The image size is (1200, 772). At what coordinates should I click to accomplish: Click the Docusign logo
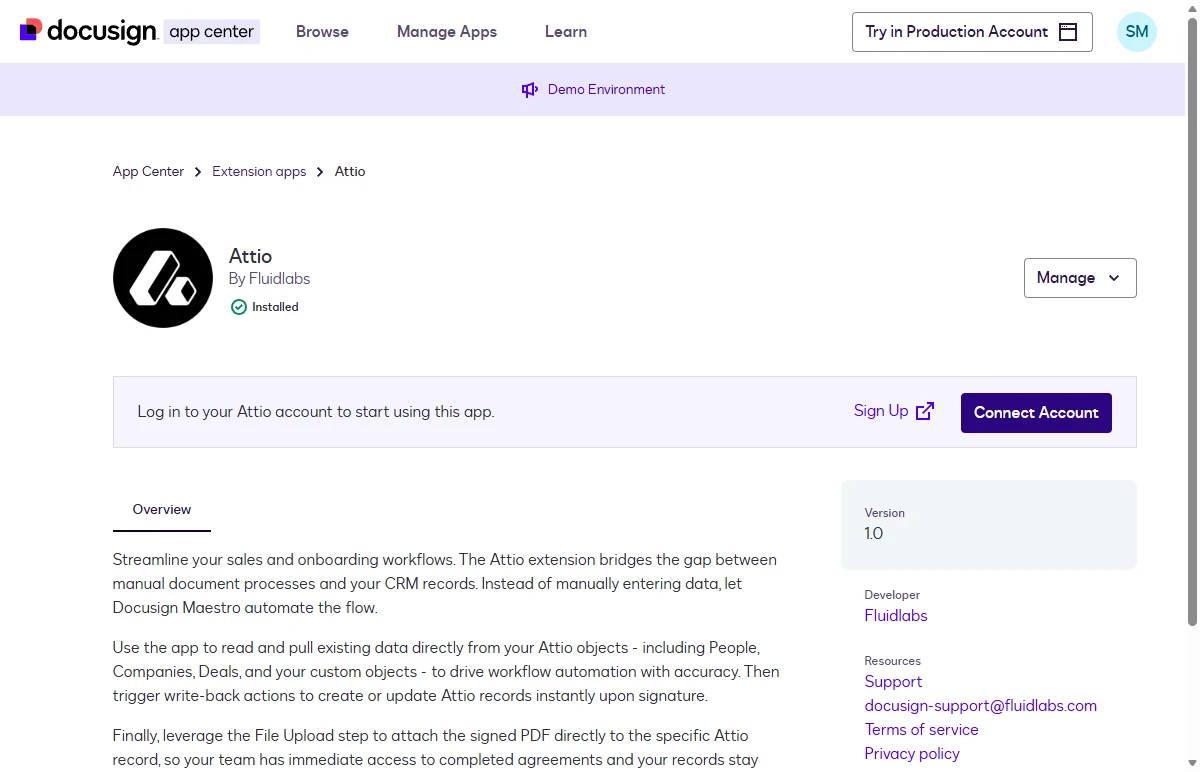click(x=88, y=31)
